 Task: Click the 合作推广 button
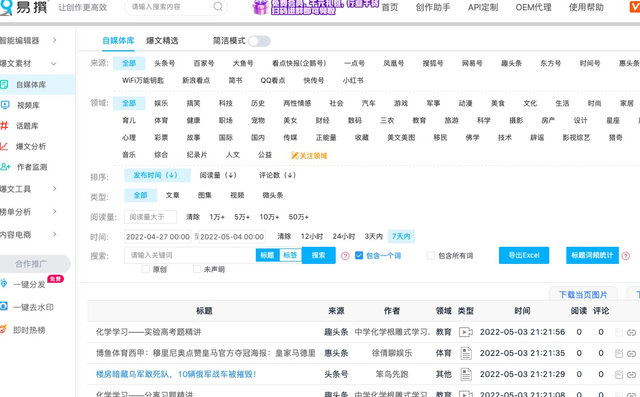31,264
